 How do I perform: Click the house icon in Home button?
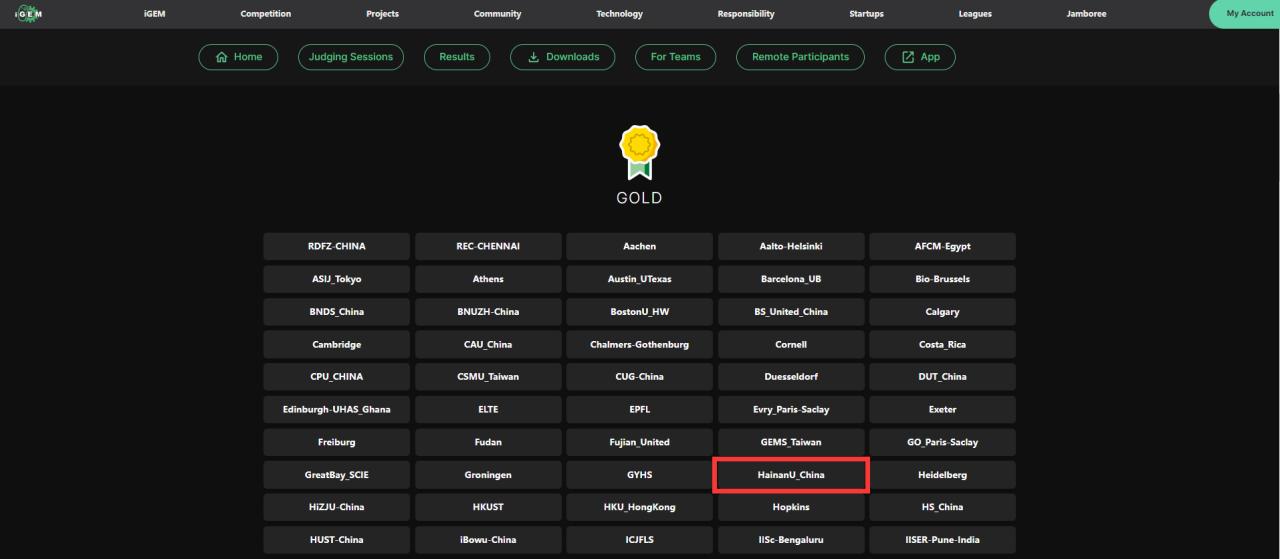click(220, 57)
